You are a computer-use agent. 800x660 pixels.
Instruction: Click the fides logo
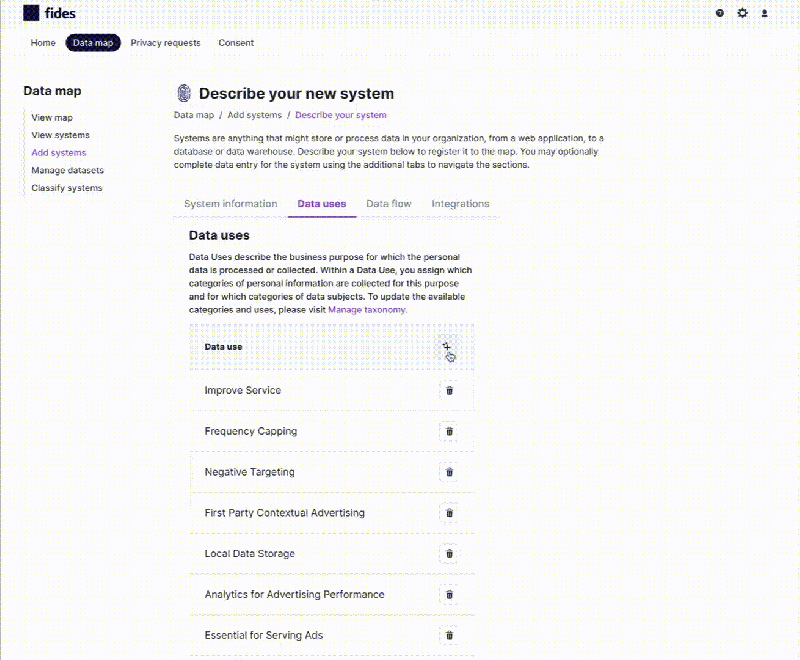coord(46,13)
